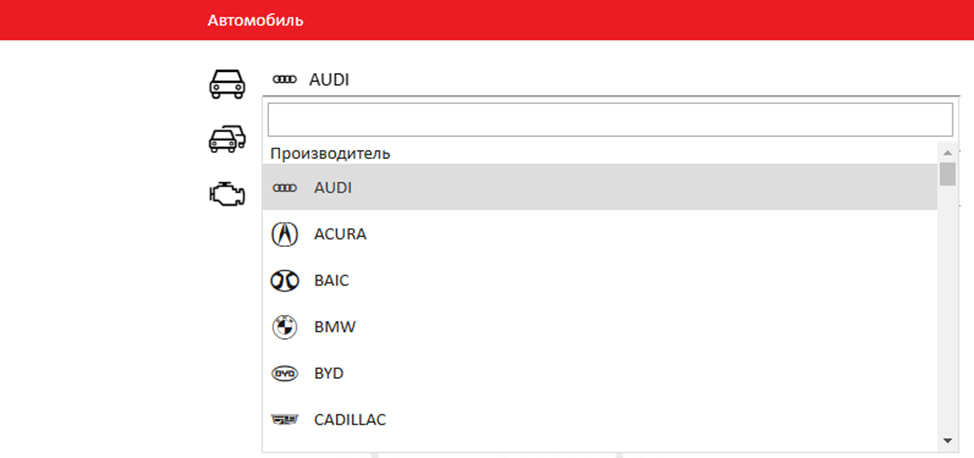Click the Audi rings logo in list
This screenshot has height=458, width=974.
285,188
